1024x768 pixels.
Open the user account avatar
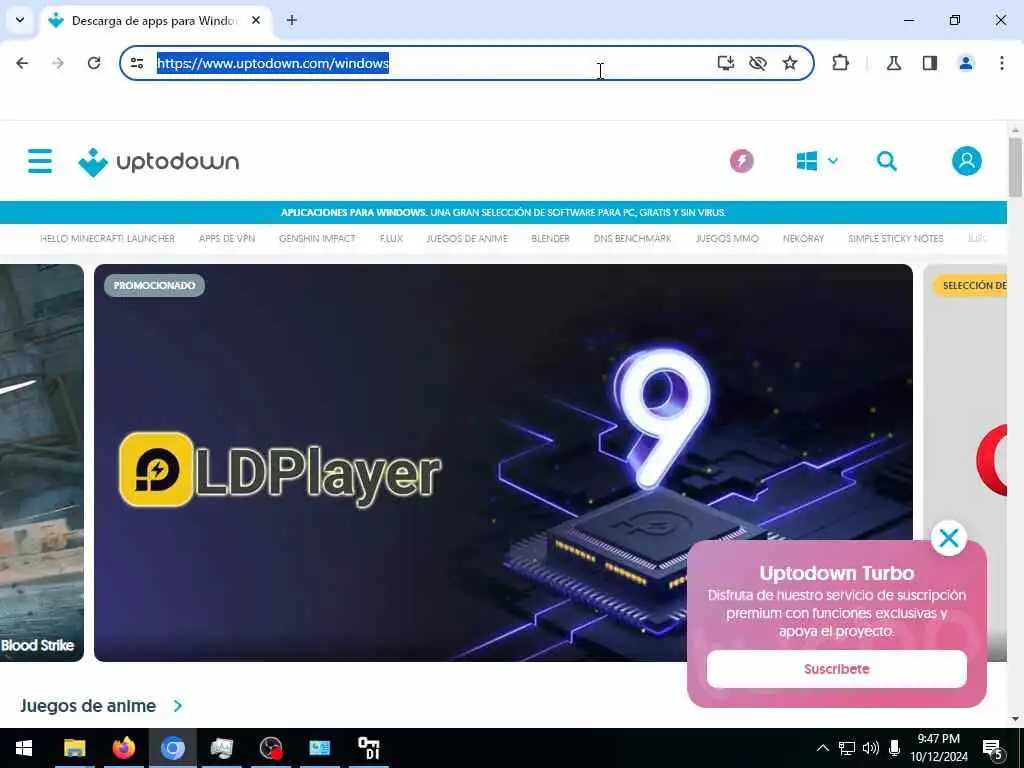coord(967,161)
